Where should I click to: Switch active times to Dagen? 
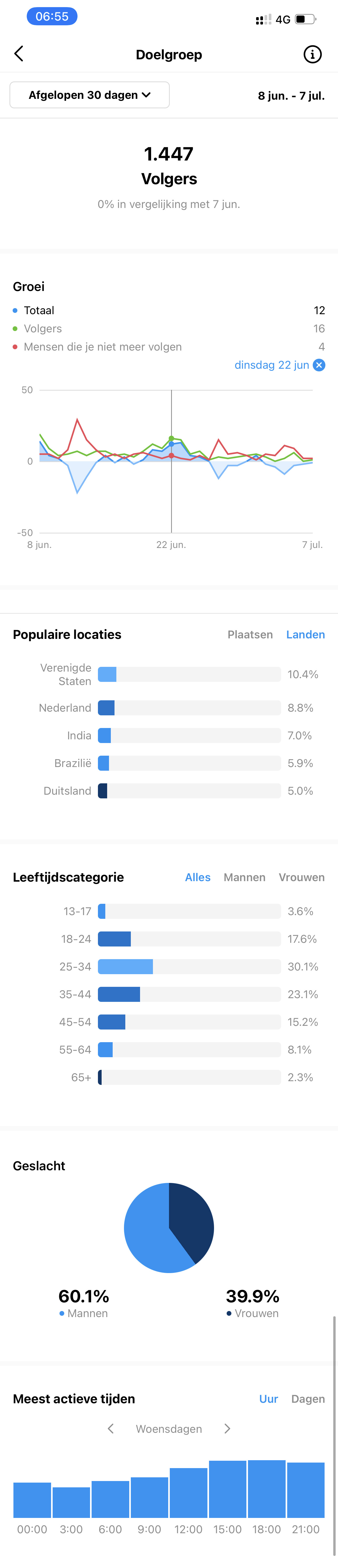point(308,1399)
